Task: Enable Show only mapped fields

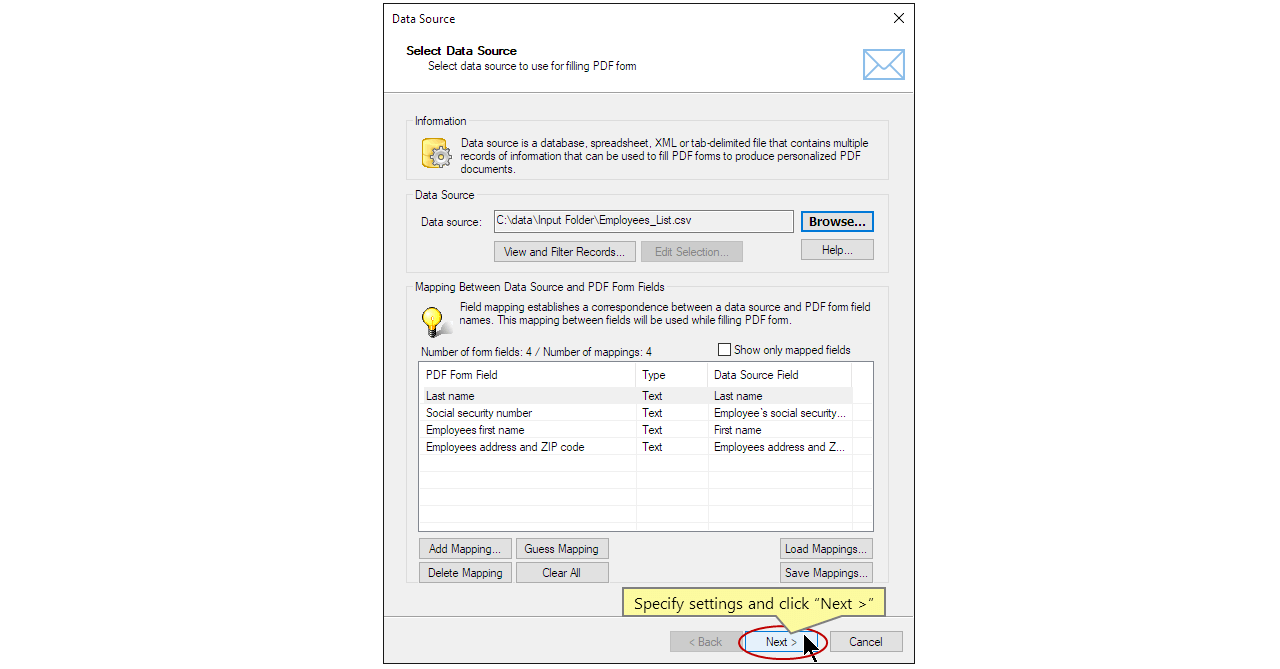Action: point(724,349)
